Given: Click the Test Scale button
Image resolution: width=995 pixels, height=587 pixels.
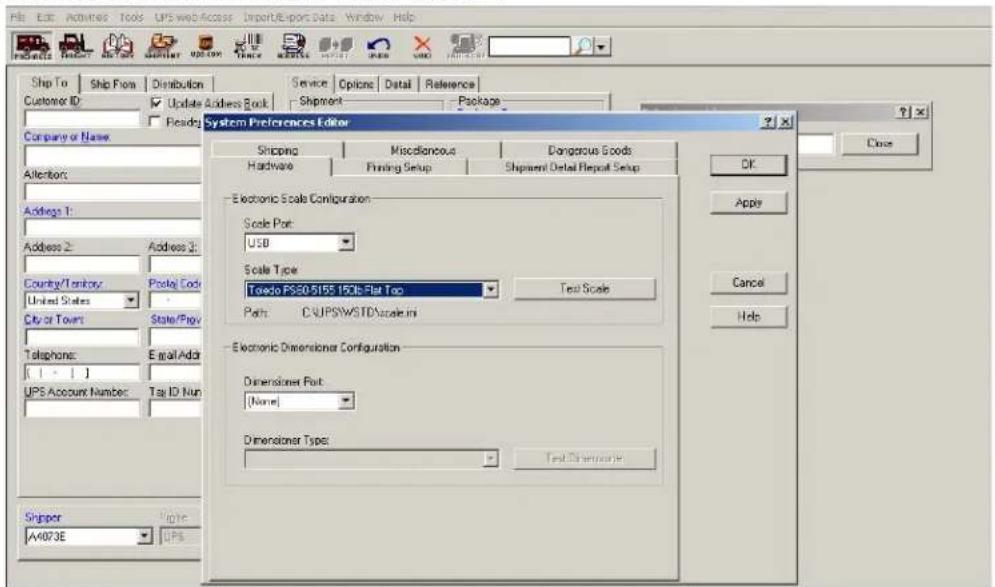Looking at the screenshot, I should click(584, 289).
